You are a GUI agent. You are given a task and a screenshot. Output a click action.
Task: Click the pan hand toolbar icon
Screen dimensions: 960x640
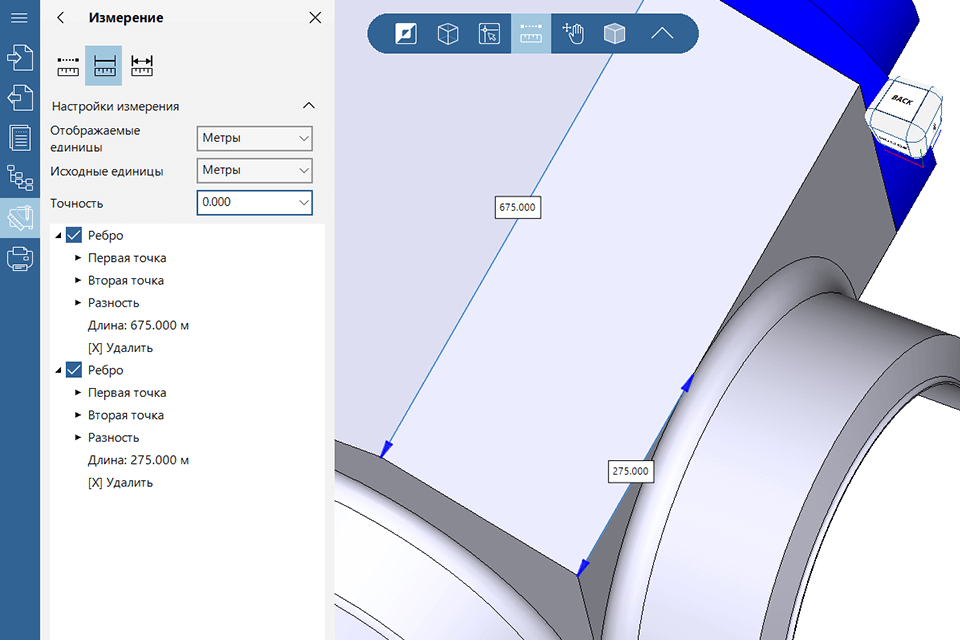coord(573,34)
